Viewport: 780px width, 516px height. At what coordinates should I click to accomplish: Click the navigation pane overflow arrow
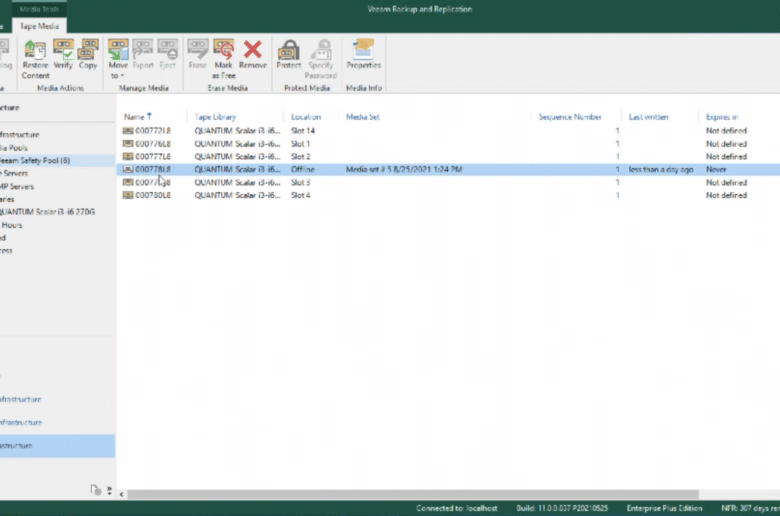[109, 490]
